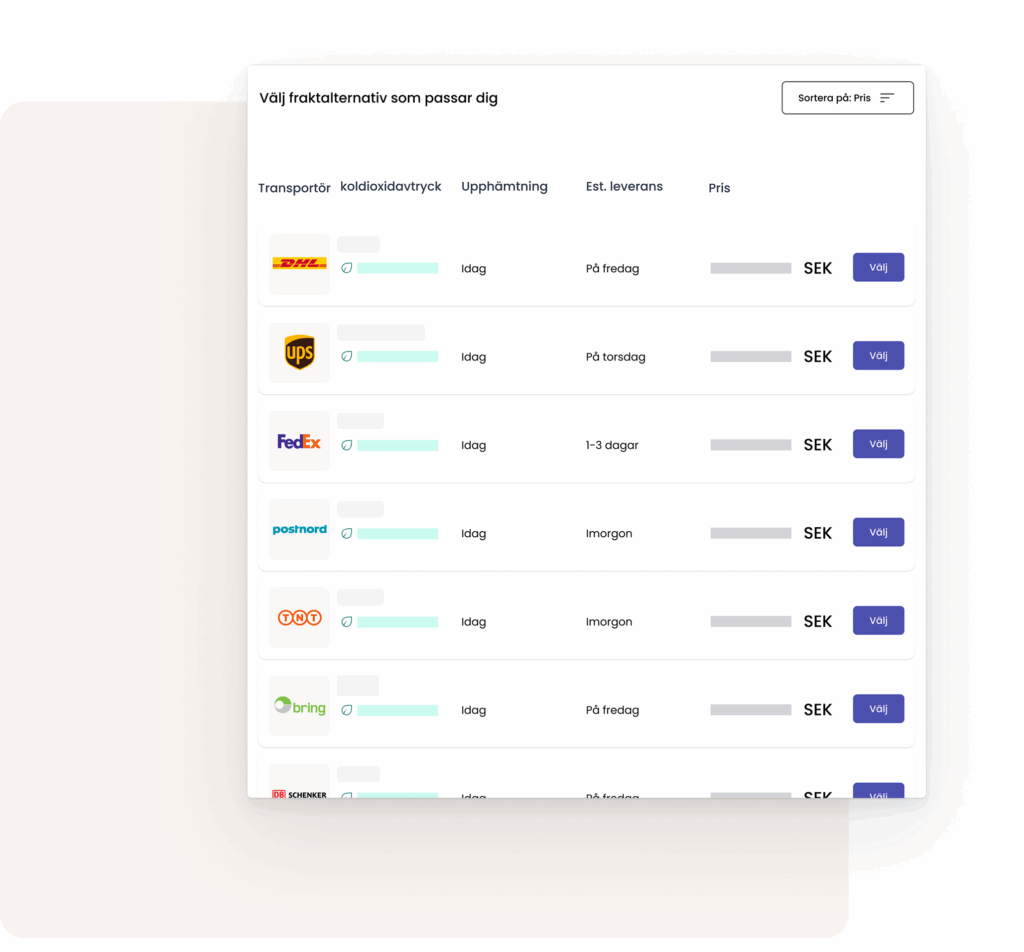
Task: Click the Upphämtning column header
Action: pos(504,187)
